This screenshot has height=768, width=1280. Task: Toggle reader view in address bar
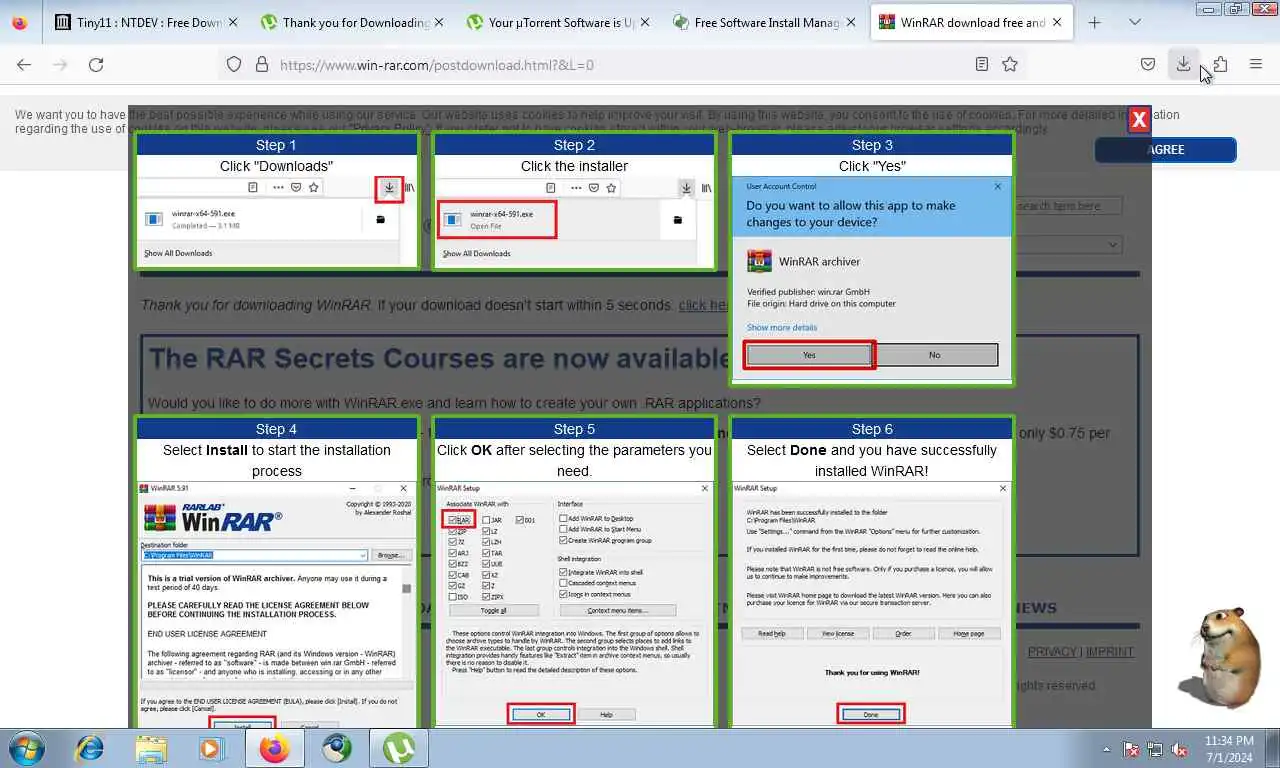pos(982,64)
